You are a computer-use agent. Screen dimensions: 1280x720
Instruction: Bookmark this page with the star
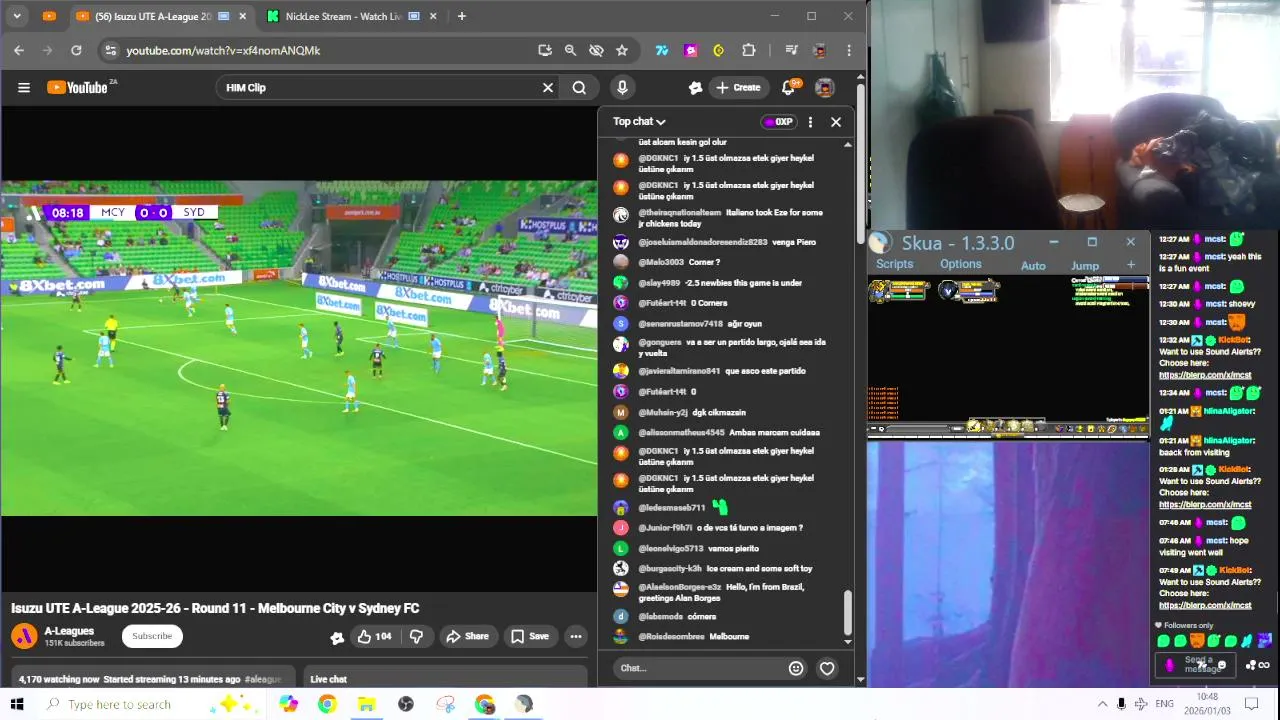622,50
